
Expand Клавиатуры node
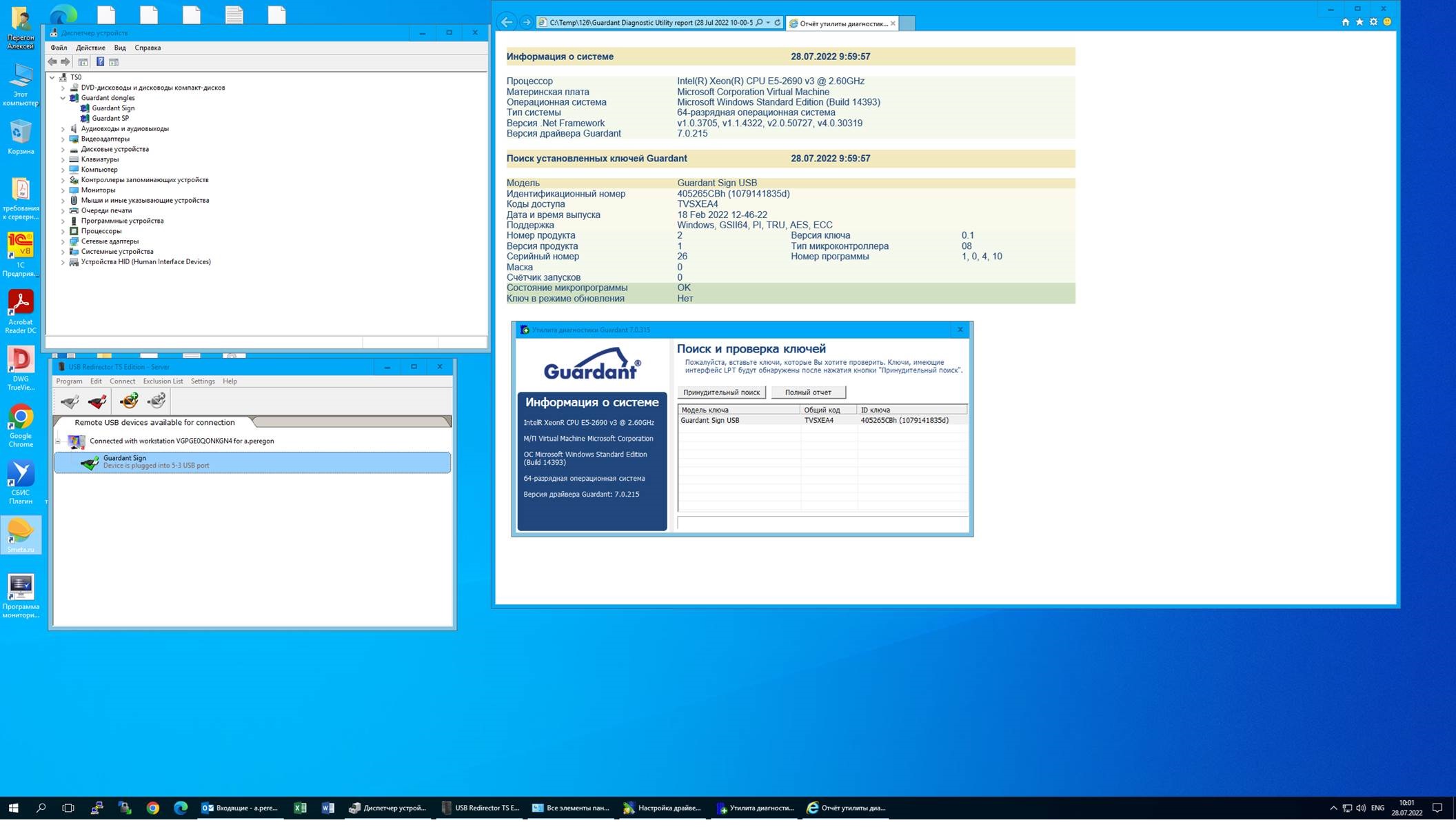(63, 159)
